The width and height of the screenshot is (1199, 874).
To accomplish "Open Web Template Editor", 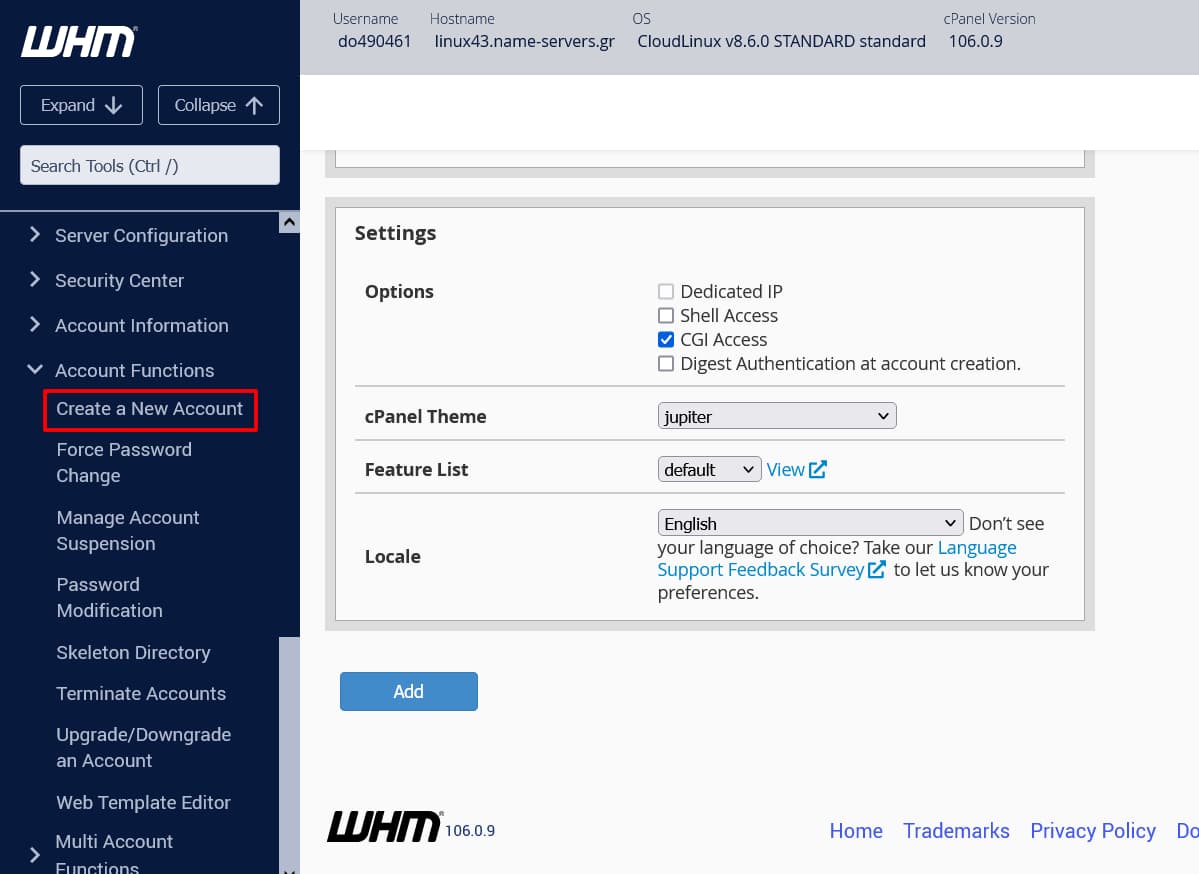I will (143, 802).
